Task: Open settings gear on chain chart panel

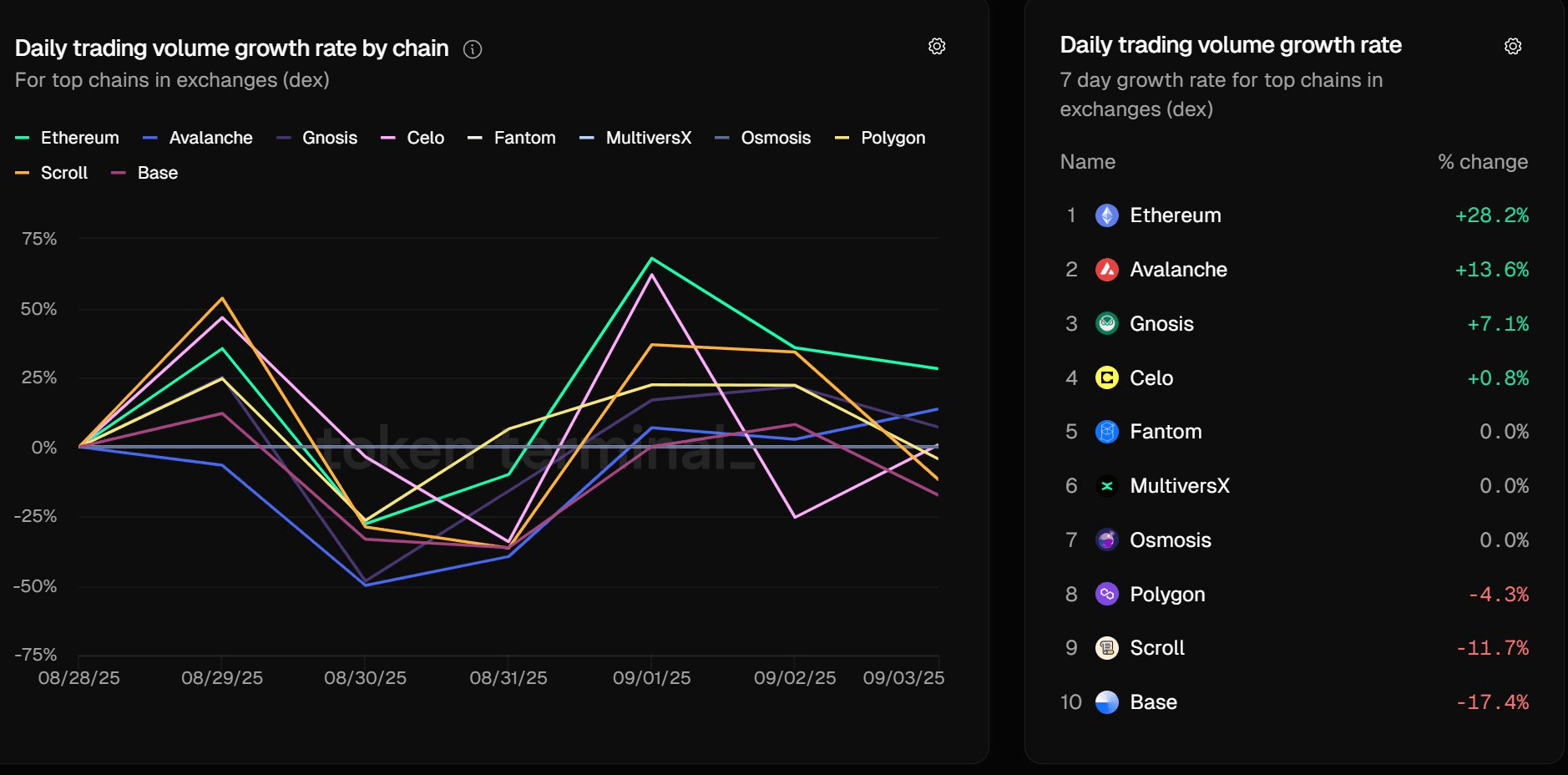Action: [x=937, y=46]
